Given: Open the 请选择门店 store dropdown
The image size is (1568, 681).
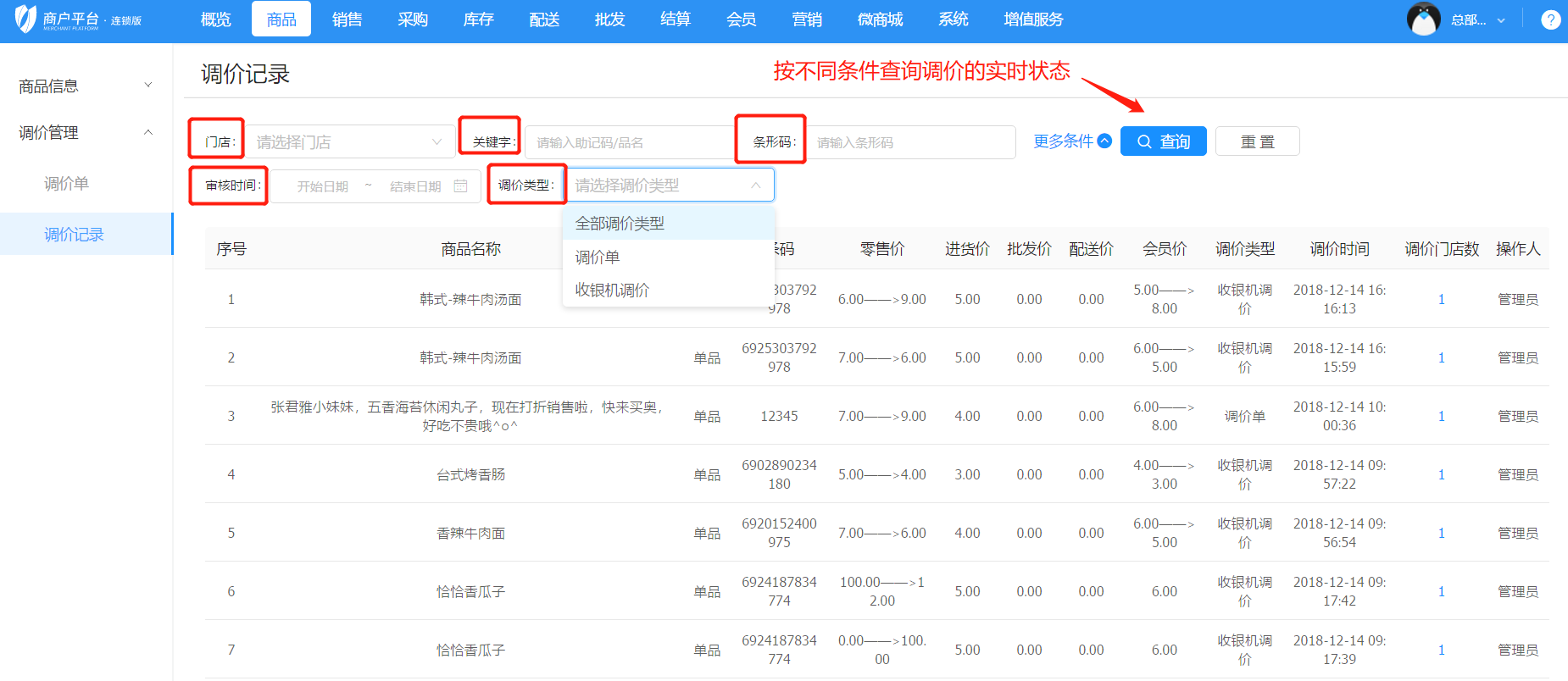Looking at the screenshot, I should click(349, 142).
